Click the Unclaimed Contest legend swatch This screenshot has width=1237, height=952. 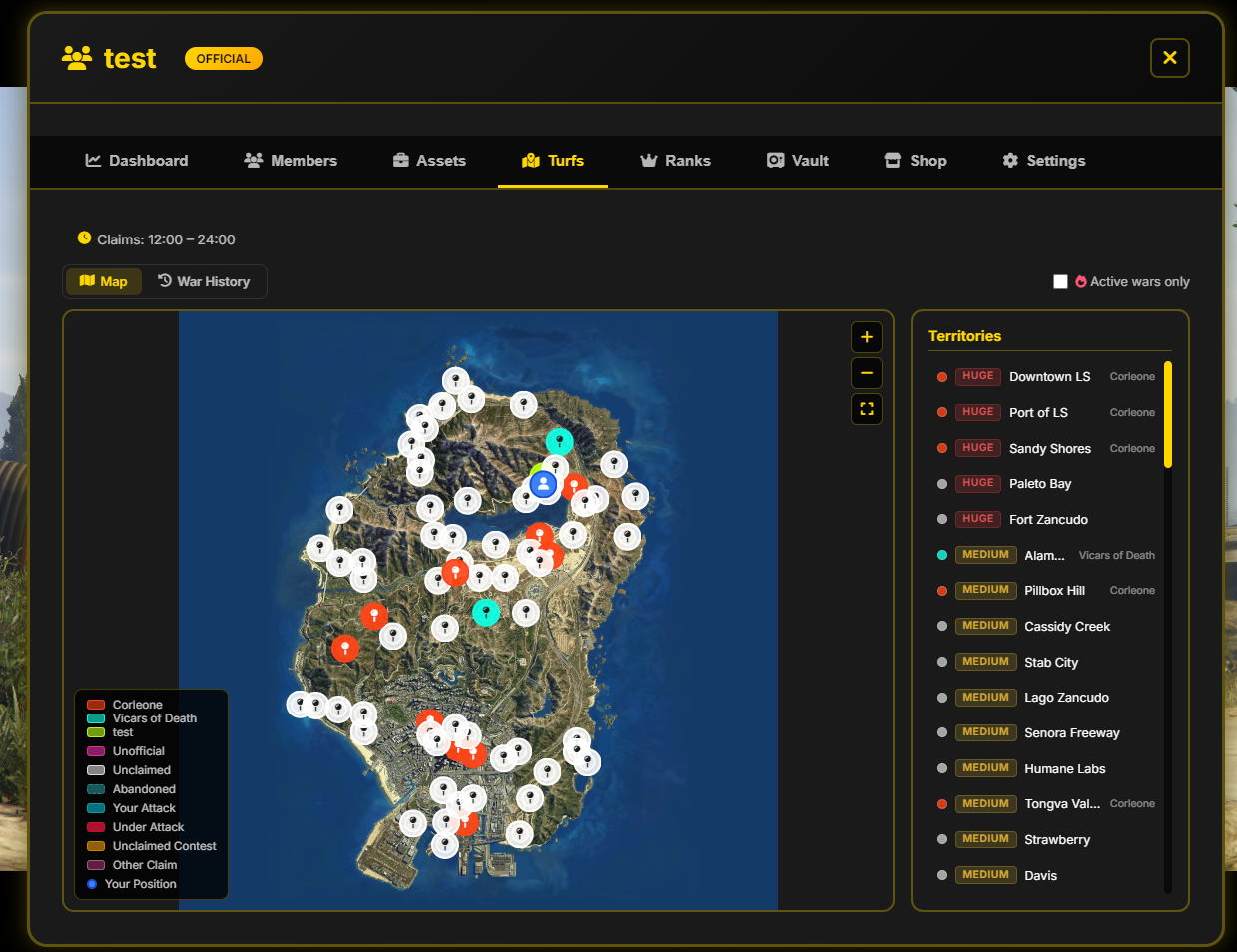96,846
